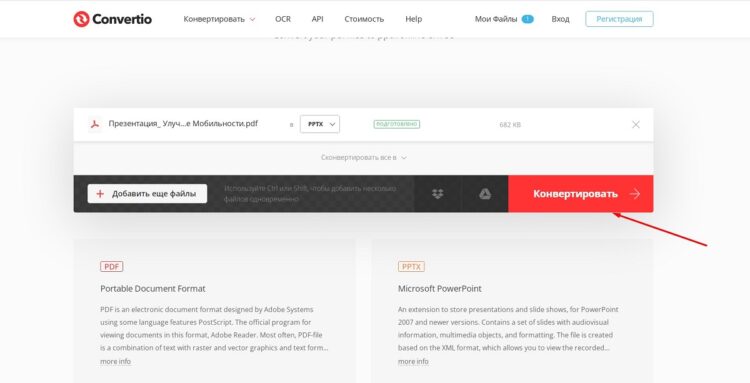
Task: Remove the uploaded file with the X icon
Action: pos(636,125)
